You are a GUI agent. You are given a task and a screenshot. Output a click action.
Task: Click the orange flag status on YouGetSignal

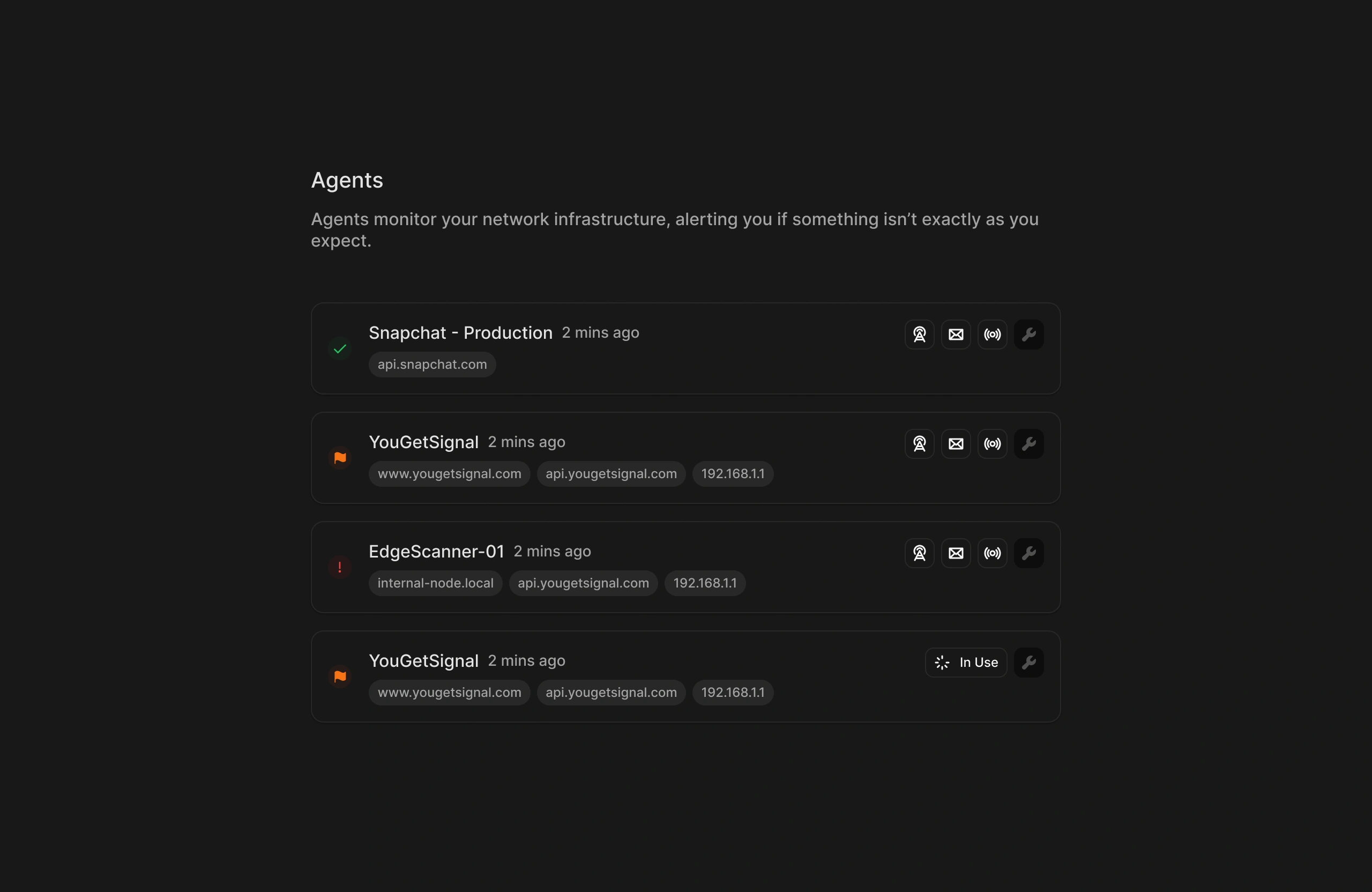[340, 457]
